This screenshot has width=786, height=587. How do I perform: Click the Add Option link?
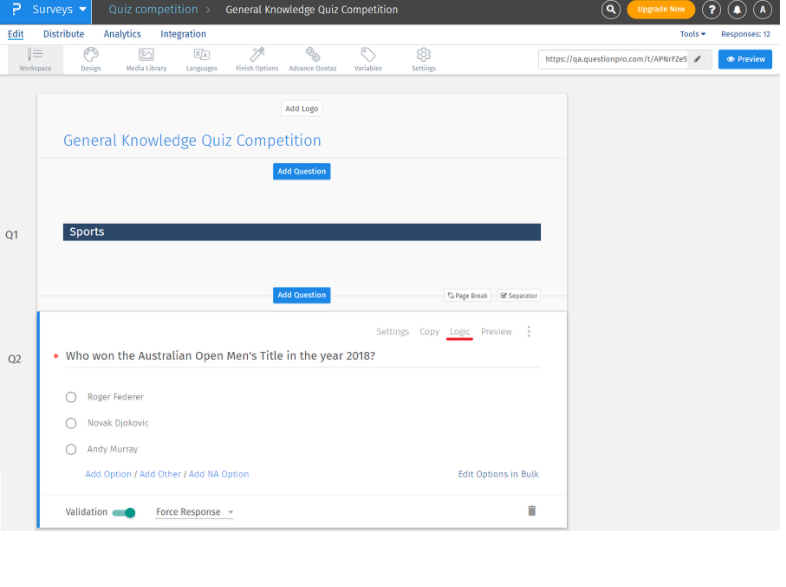108,474
